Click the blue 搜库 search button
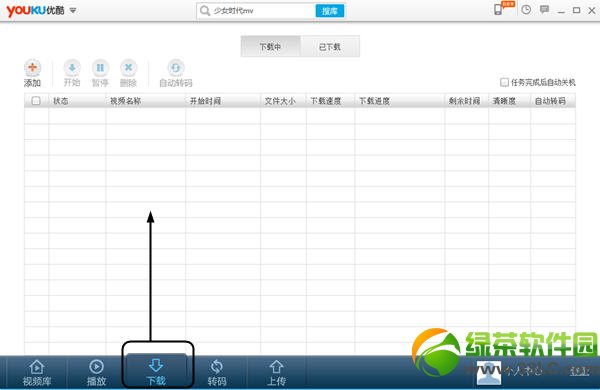 (x=329, y=11)
